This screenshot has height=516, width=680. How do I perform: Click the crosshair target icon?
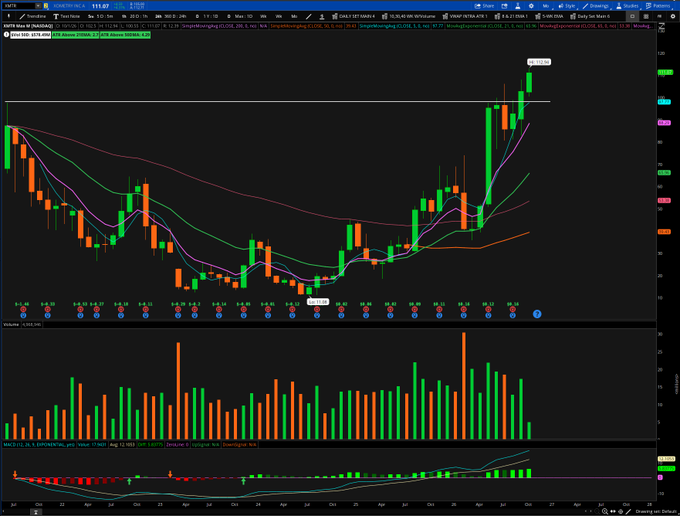point(621,512)
